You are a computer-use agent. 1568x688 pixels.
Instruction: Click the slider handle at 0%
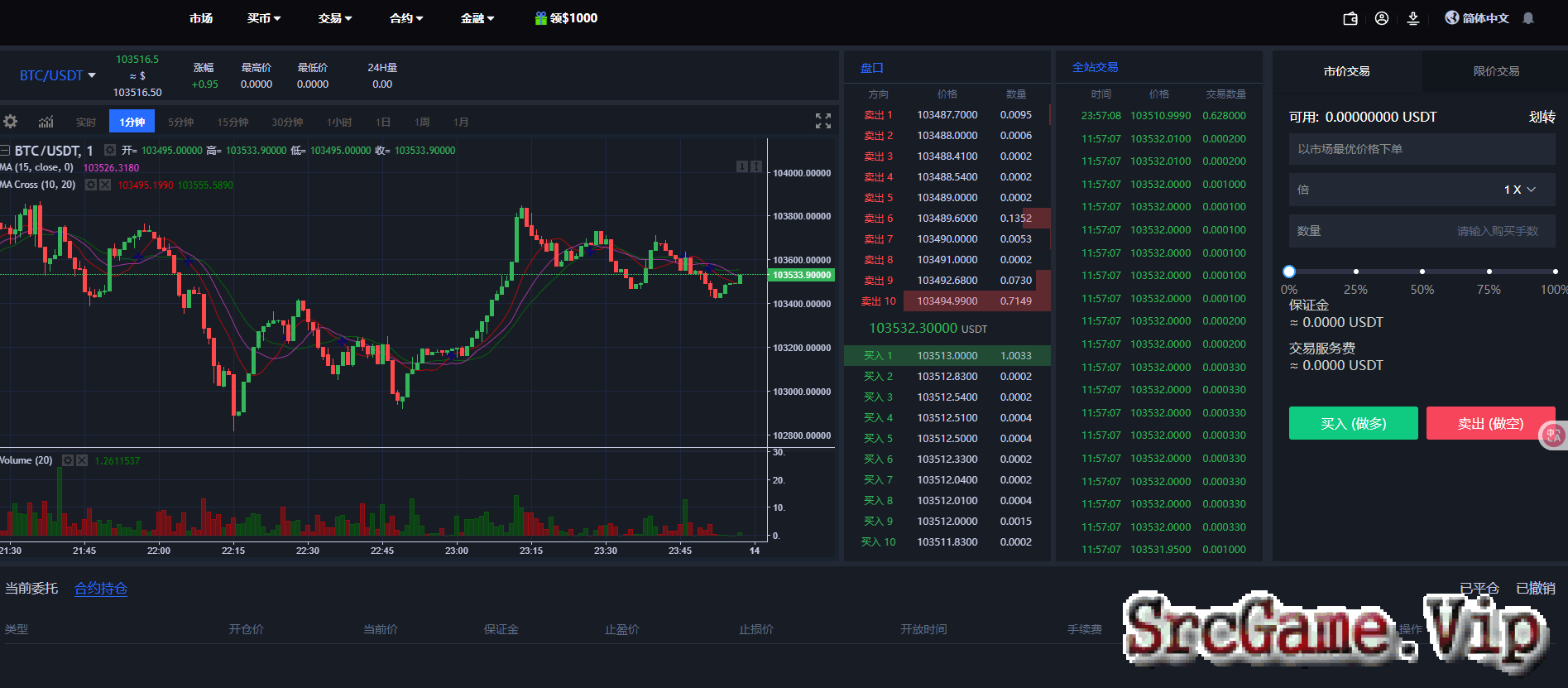[x=1289, y=272]
